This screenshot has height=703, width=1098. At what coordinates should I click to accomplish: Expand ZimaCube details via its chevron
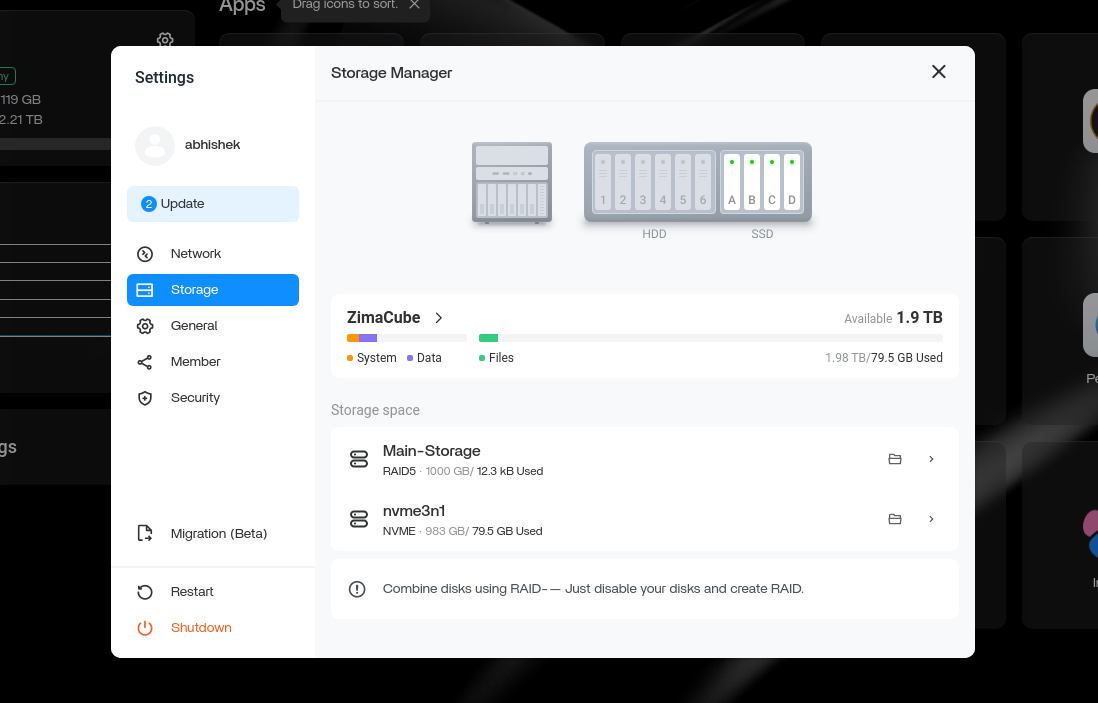pos(439,317)
